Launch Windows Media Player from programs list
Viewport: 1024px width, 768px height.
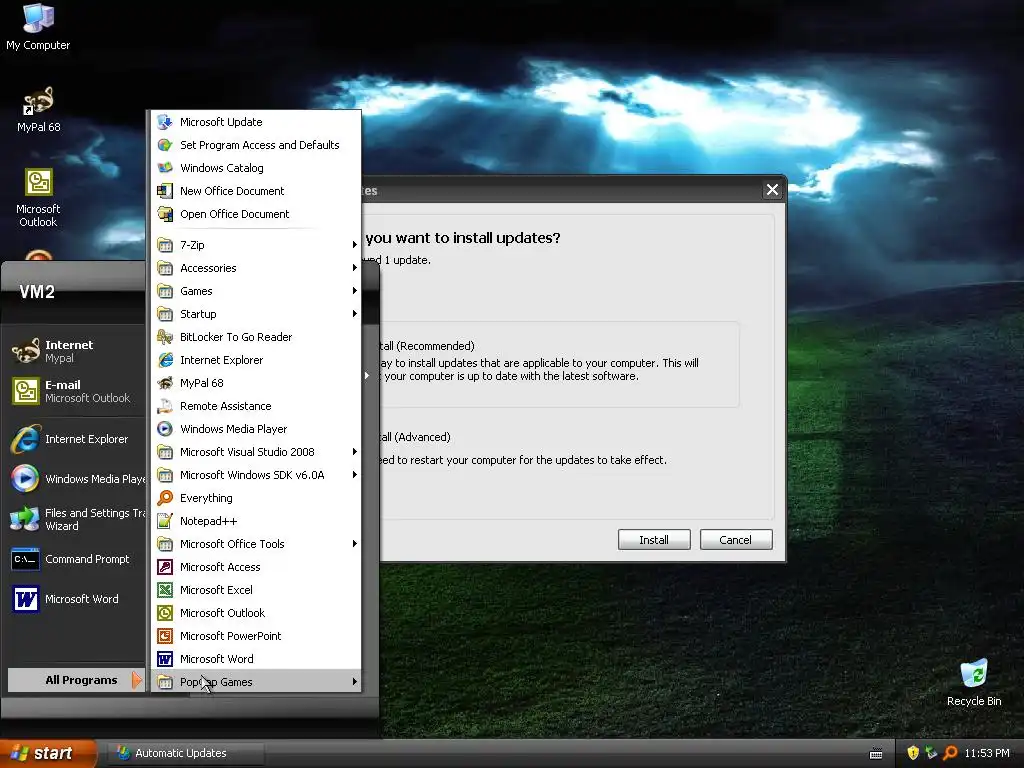pyautogui.click(x=255, y=429)
